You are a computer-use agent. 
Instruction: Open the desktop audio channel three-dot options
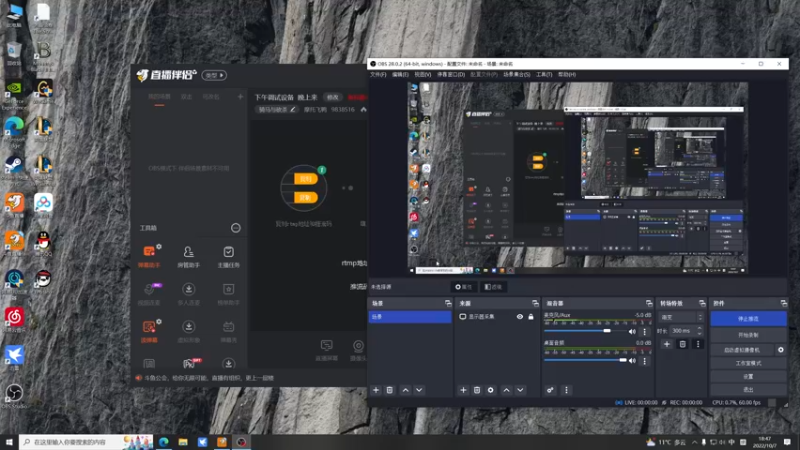pos(644,361)
